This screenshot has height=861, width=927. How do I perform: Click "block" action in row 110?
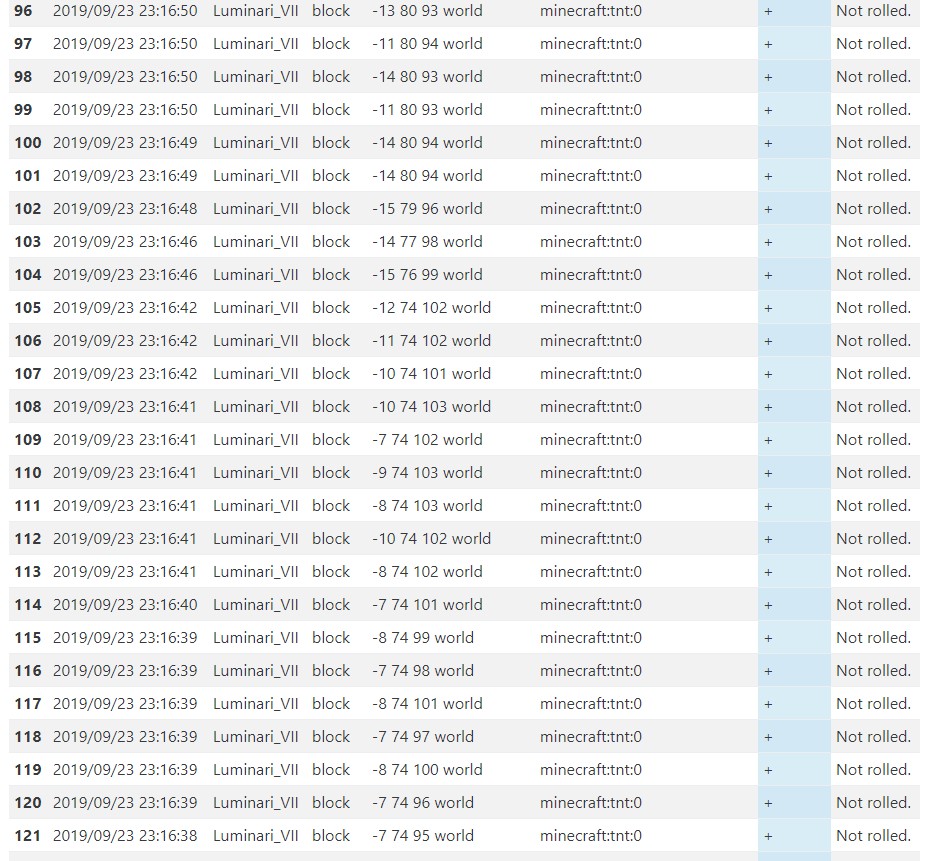331,472
